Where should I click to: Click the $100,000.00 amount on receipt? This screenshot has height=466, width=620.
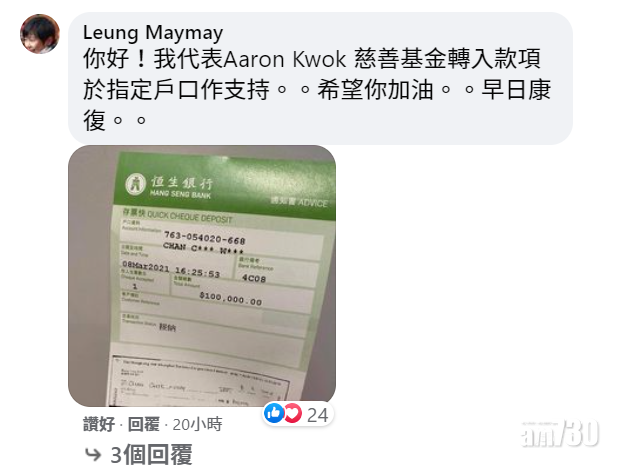coord(231,299)
